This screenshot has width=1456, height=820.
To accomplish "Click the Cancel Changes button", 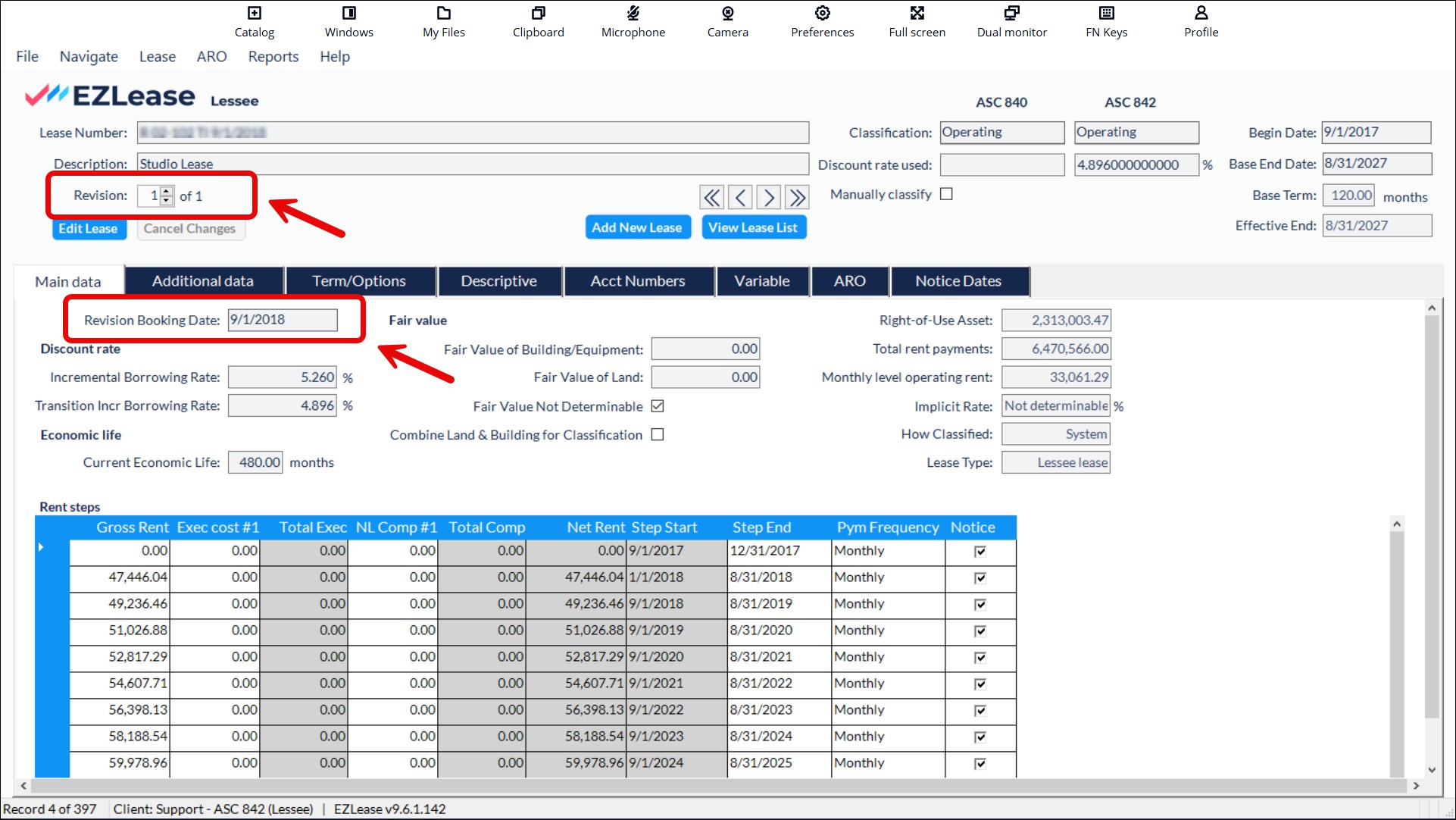I will 189,228.
